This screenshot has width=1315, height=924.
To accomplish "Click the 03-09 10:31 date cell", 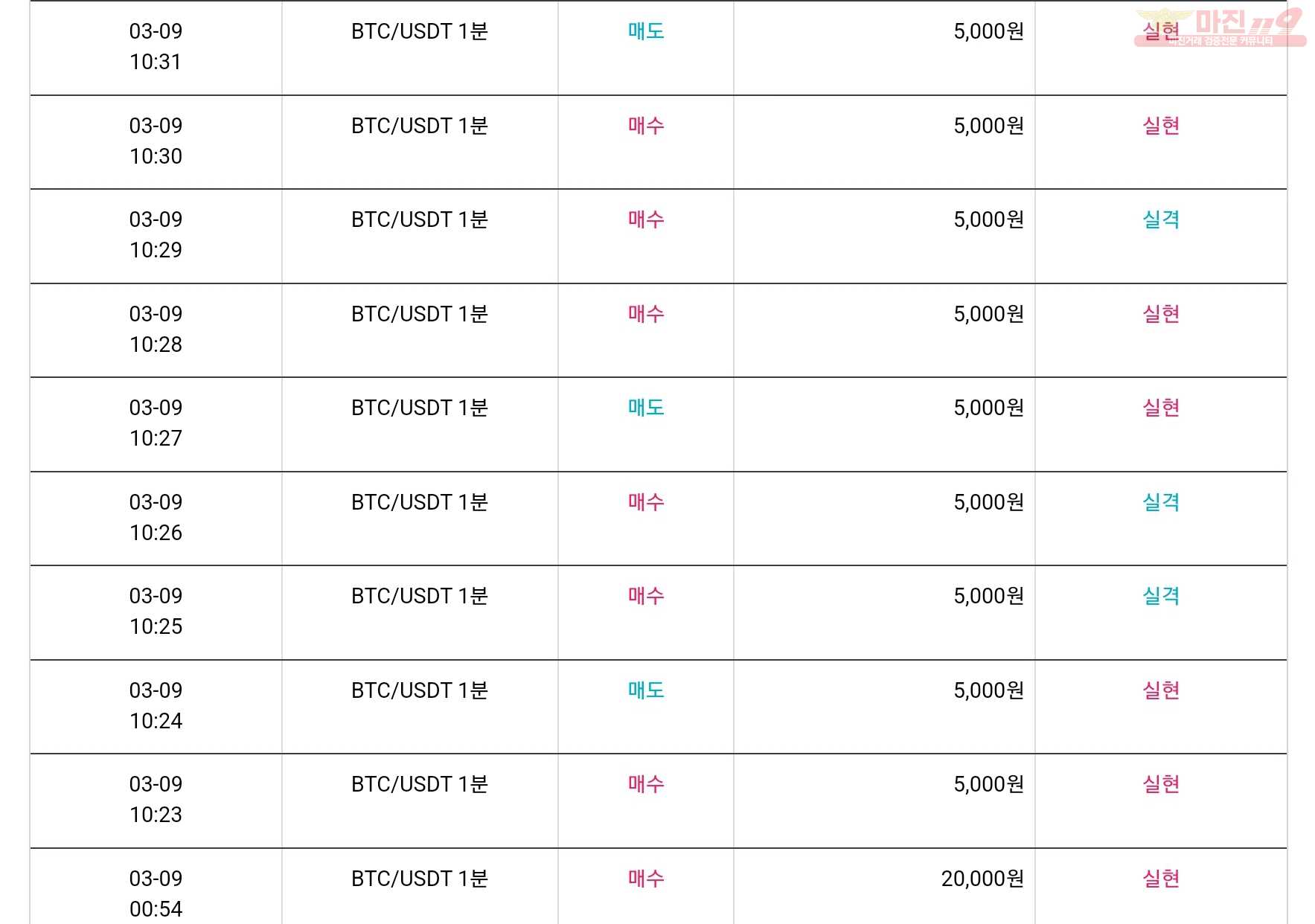I will coord(156,47).
